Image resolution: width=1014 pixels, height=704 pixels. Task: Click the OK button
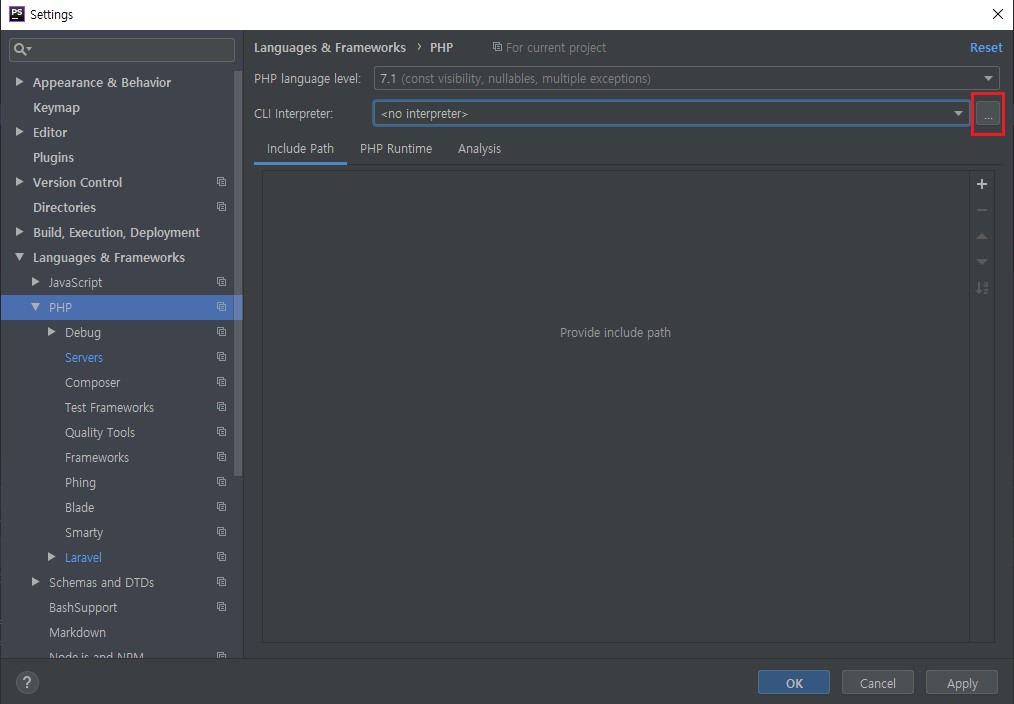(793, 683)
